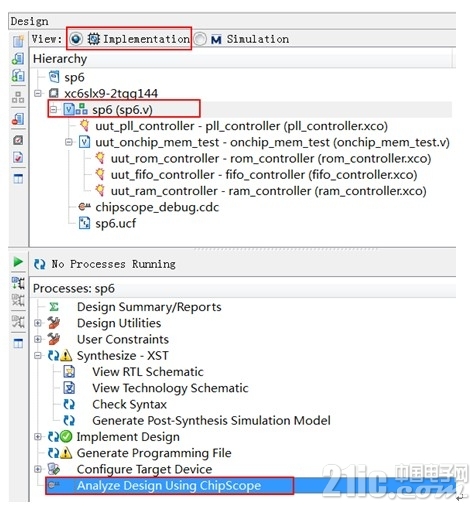
Task: Expand the User Constraints process
Action: point(38,339)
